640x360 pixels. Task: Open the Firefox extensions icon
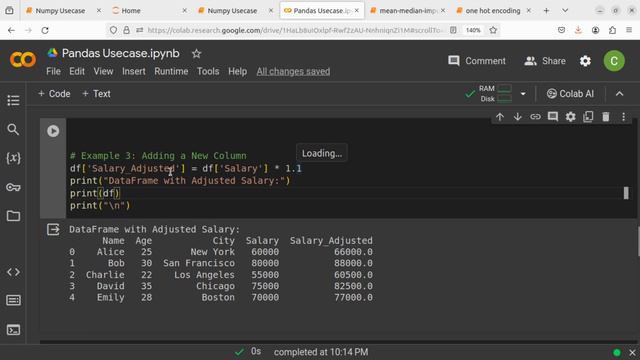pos(612,30)
